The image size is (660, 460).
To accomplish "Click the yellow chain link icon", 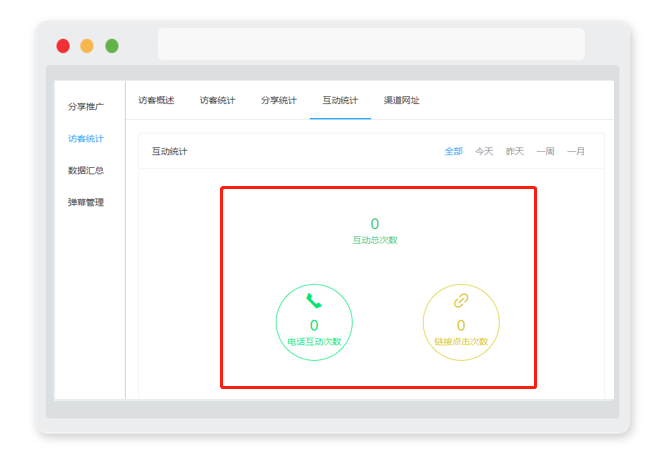I will pyautogui.click(x=461, y=300).
